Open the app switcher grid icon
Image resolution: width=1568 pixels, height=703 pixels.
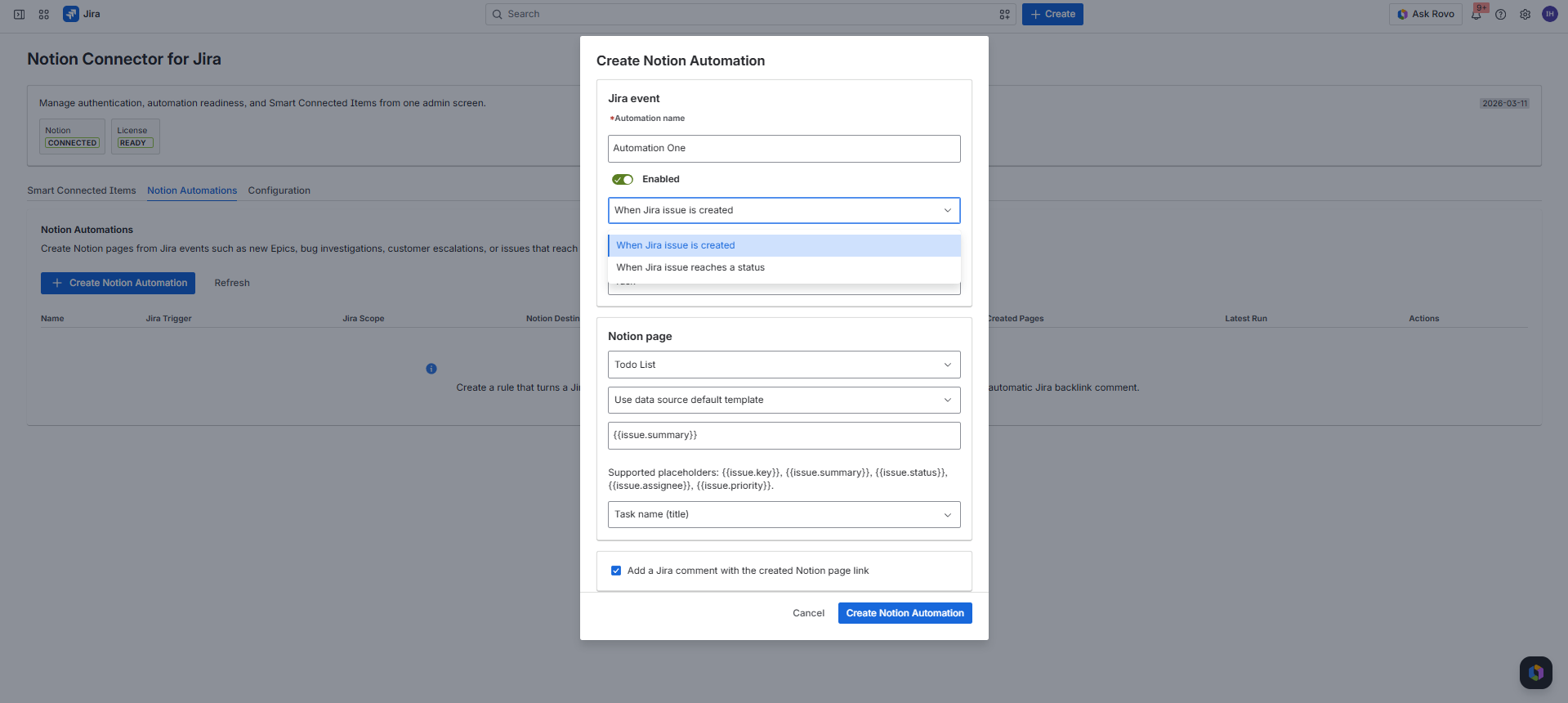point(44,14)
